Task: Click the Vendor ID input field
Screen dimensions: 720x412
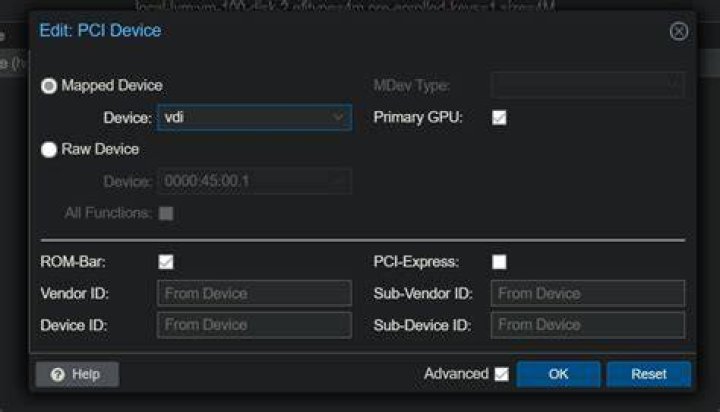Action: point(254,293)
